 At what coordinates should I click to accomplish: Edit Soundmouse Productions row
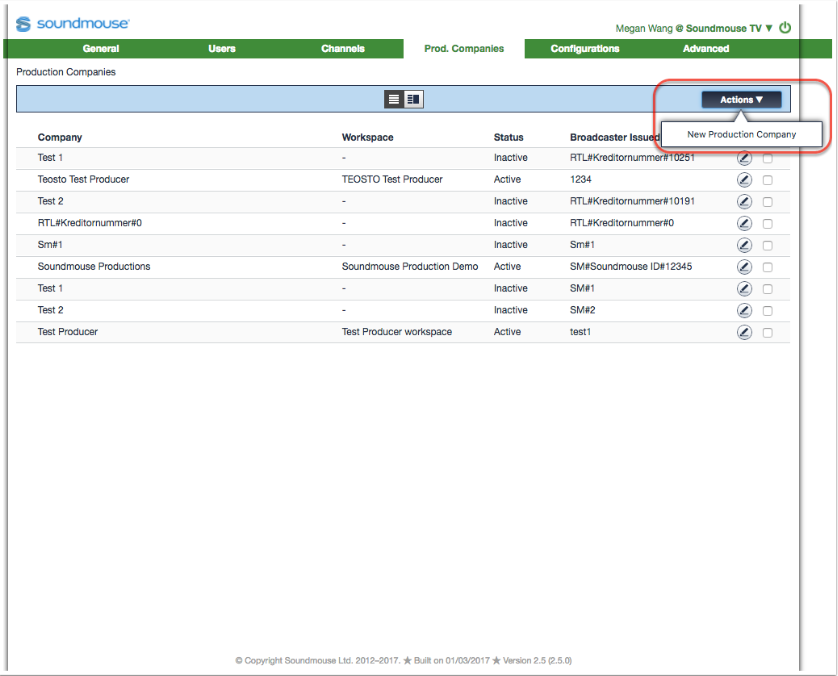point(744,267)
